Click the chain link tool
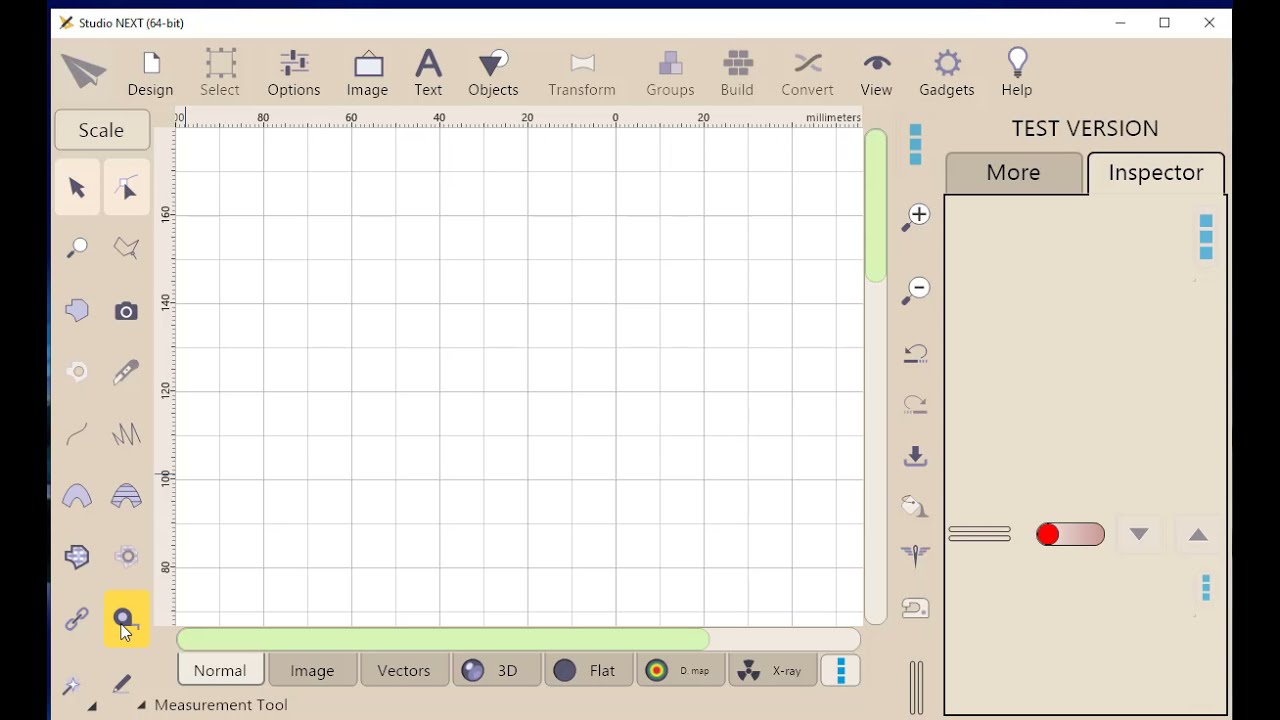 tap(77, 620)
